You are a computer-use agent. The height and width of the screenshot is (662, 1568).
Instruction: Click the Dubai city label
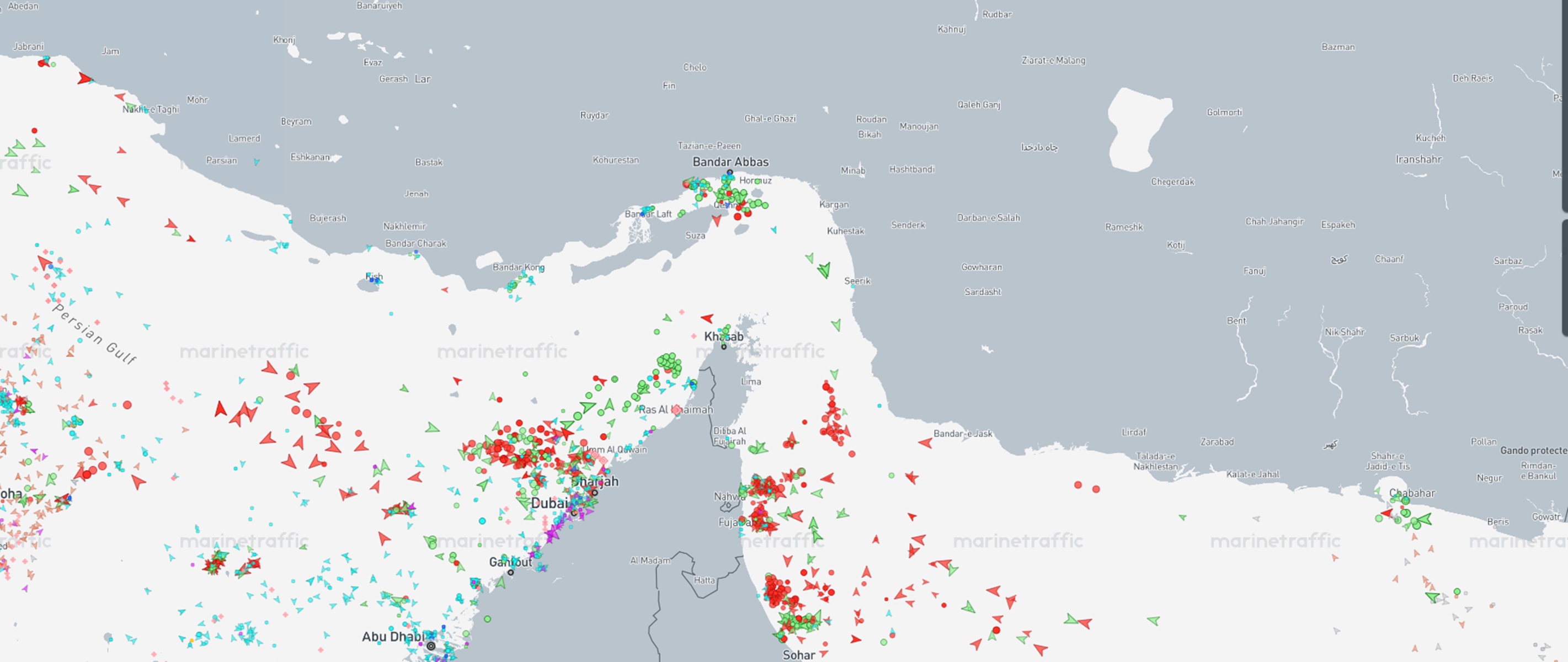click(x=548, y=503)
